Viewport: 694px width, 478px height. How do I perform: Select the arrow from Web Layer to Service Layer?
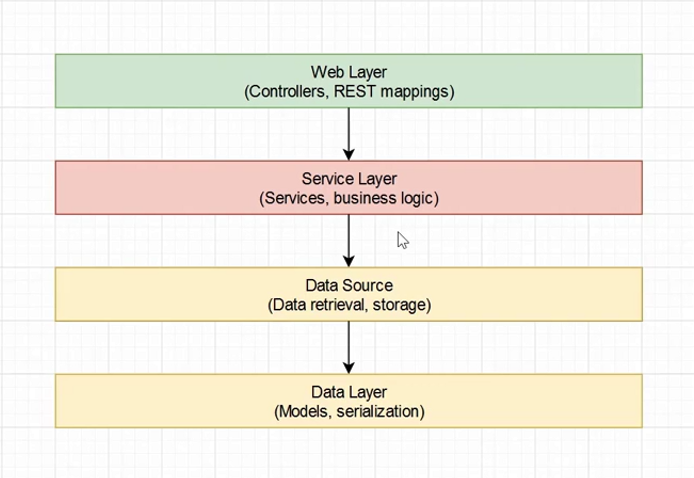[x=349, y=128]
